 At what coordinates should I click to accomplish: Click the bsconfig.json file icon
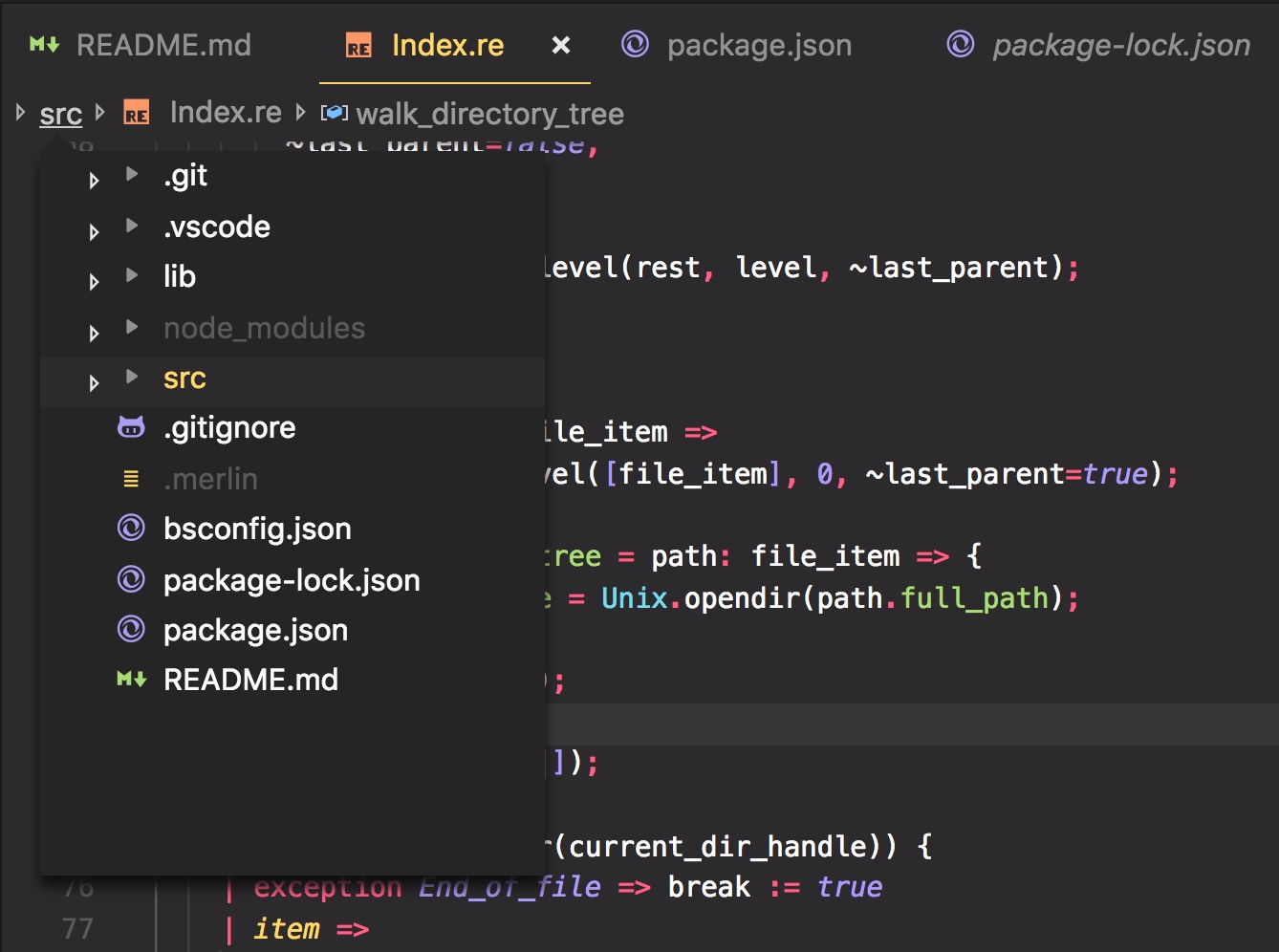[x=131, y=528]
